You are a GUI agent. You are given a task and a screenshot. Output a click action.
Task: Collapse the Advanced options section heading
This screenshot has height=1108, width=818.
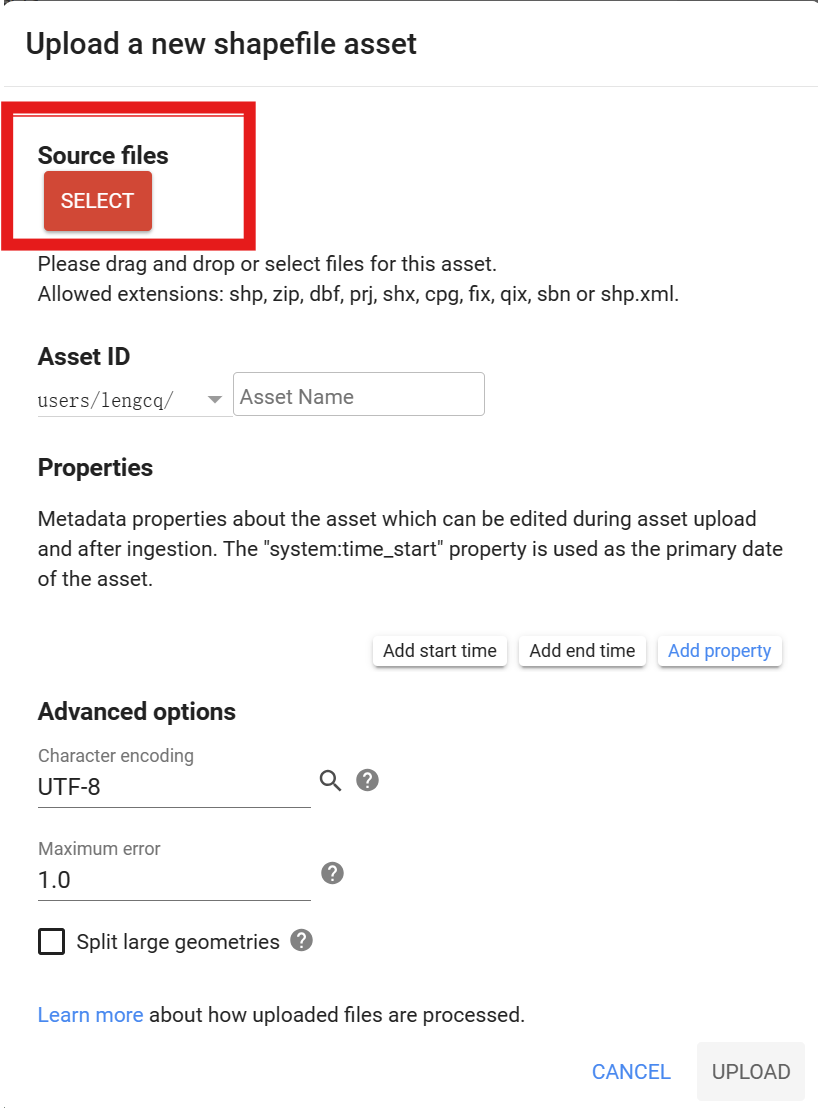coord(137,712)
